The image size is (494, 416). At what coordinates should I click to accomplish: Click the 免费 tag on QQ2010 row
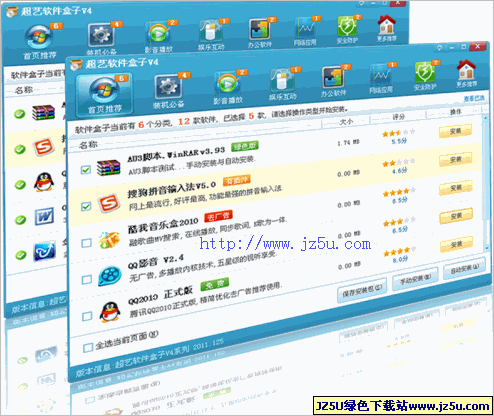coord(215,285)
